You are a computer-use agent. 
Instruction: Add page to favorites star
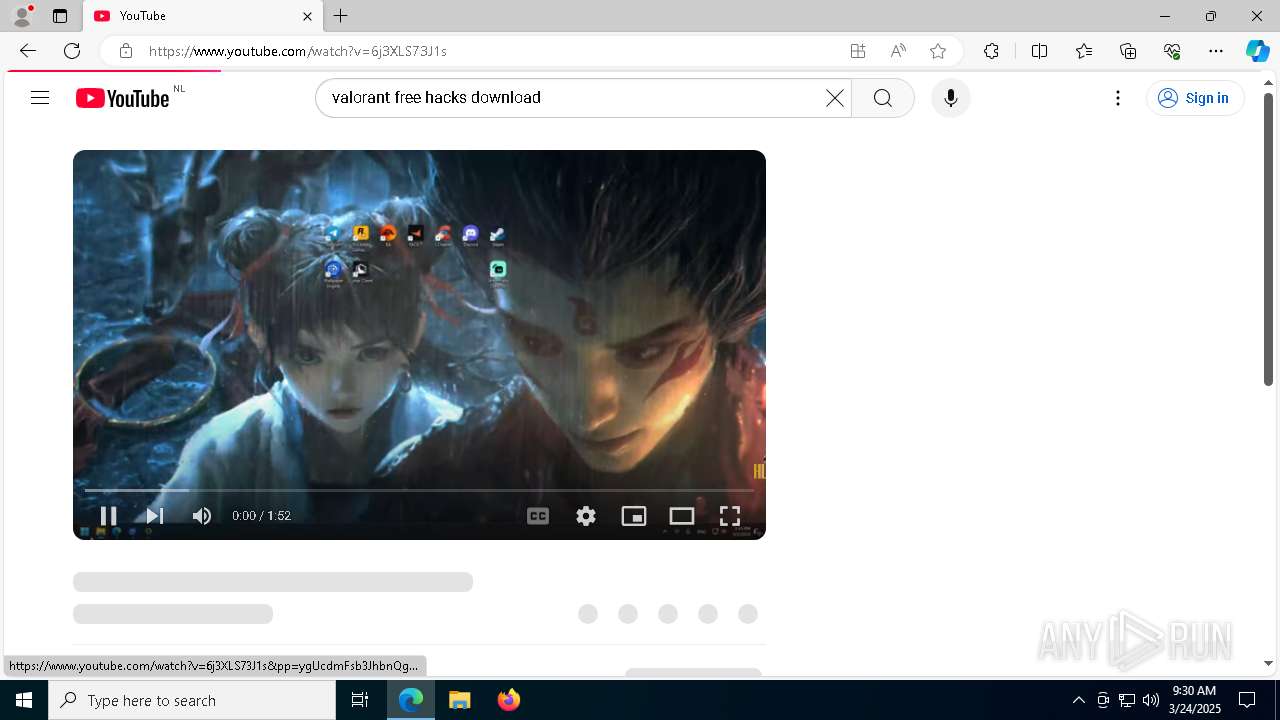point(938,51)
